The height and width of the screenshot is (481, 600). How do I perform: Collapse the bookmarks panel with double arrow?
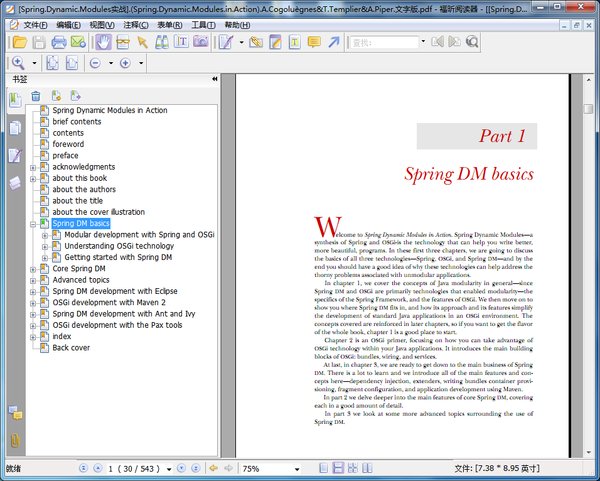(x=215, y=79)
